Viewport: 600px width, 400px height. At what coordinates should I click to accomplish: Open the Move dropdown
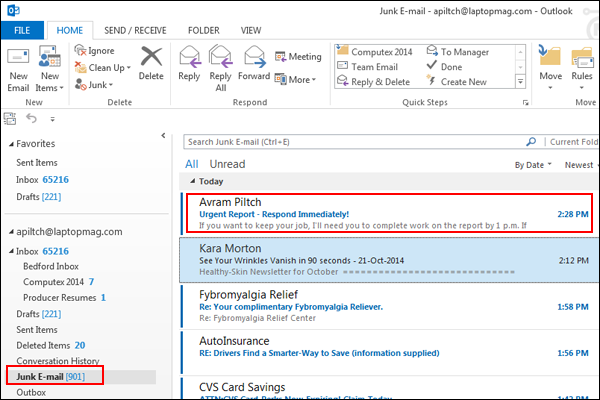coord(550,68)
